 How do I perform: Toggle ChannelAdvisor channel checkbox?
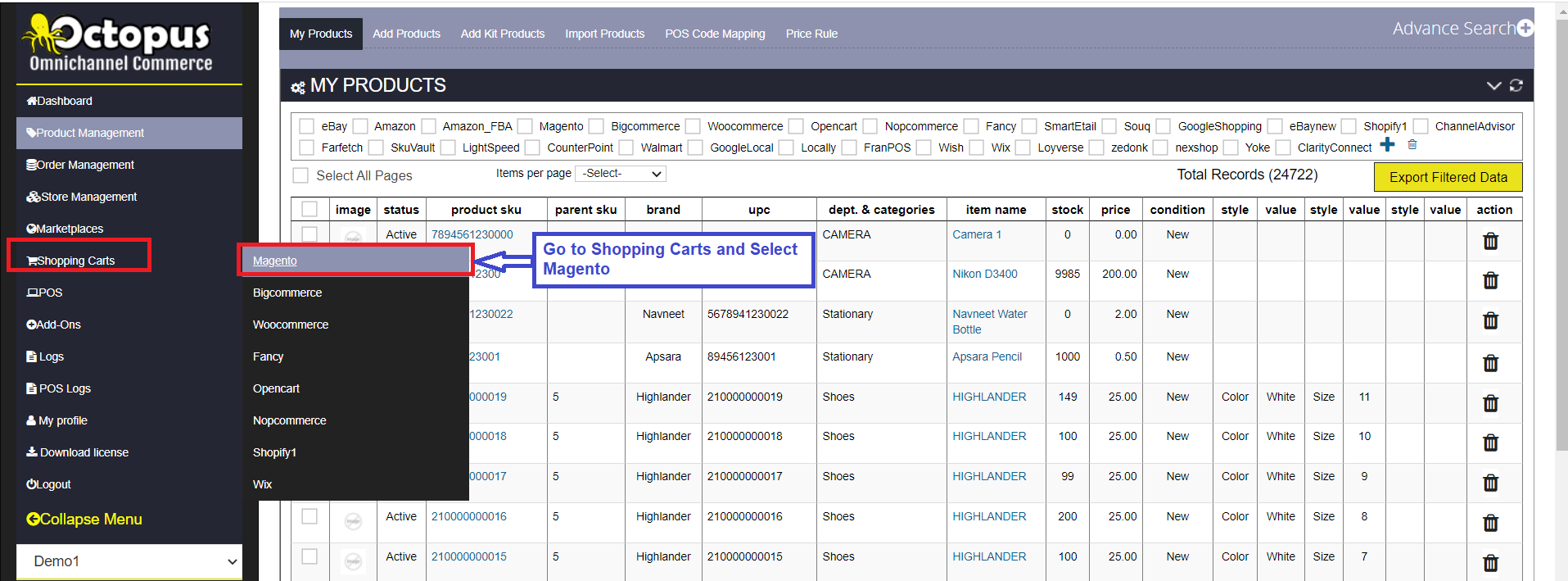tap(1421, 126)
